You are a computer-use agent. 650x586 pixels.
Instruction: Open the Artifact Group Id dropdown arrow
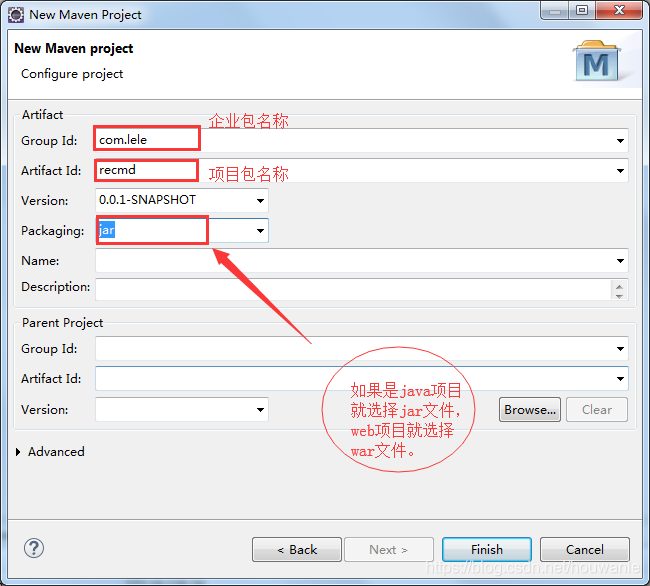(620, 140)
